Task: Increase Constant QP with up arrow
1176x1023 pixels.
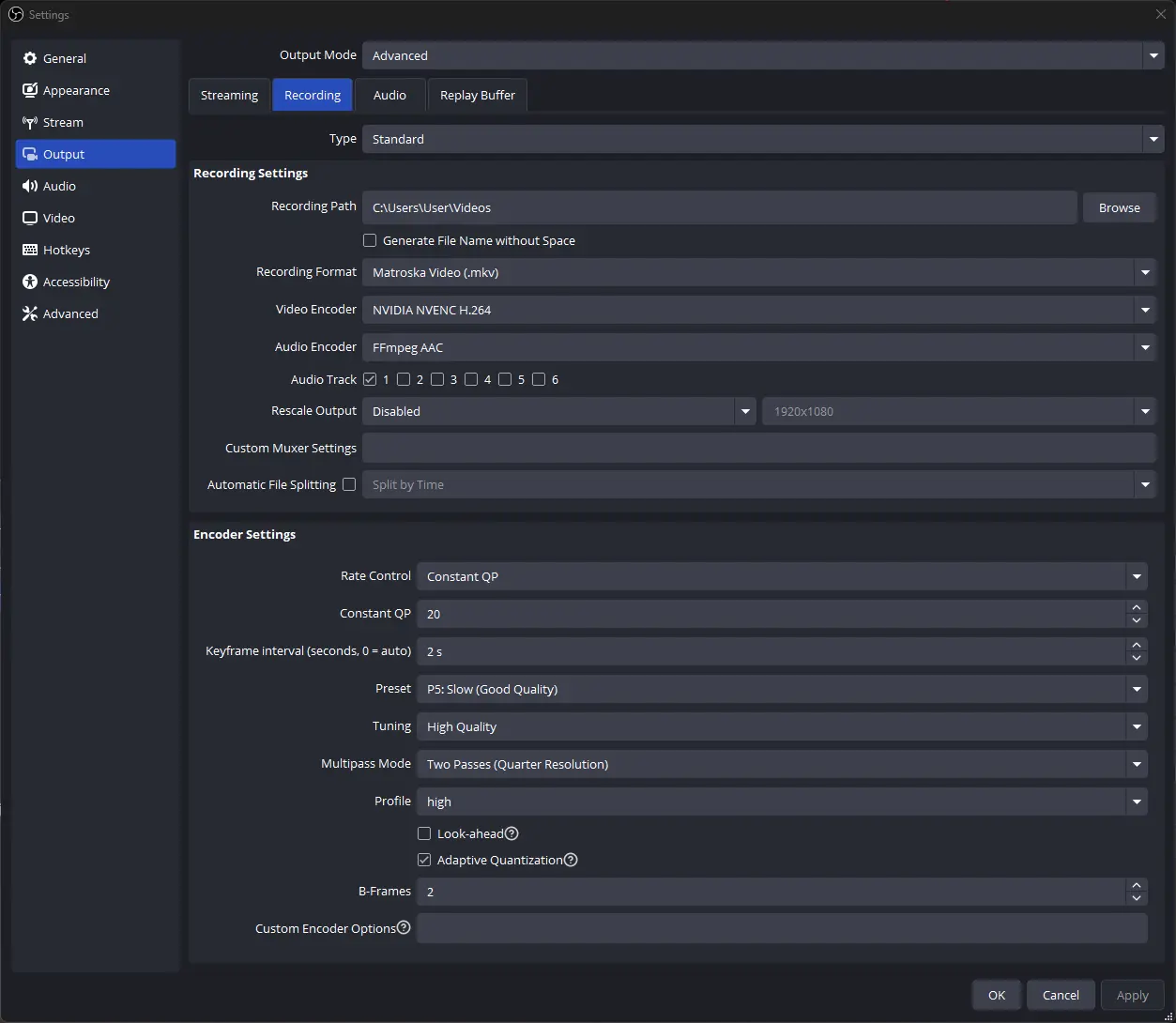Action: [x=1137, y=607]
